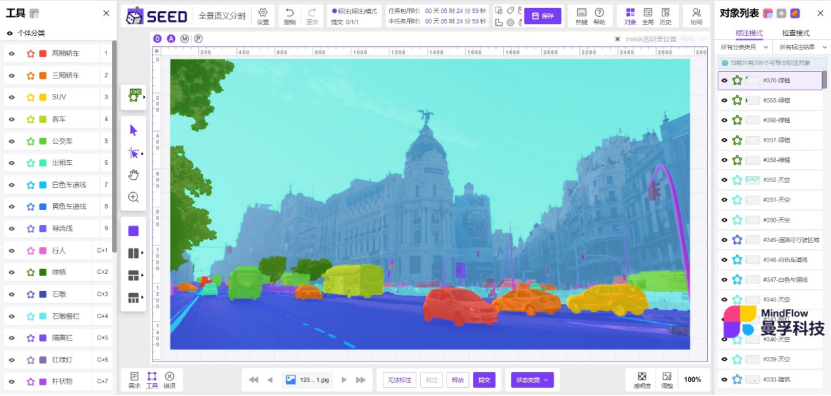
Task: Toggle visibility of #370-绿植 object
Action: click(x=724, y=81)
